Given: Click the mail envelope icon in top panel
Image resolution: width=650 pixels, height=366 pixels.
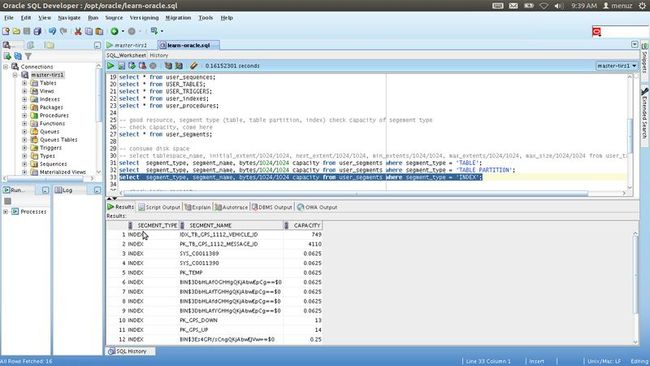Looking at the screenshot, I should tap(513, 5).
